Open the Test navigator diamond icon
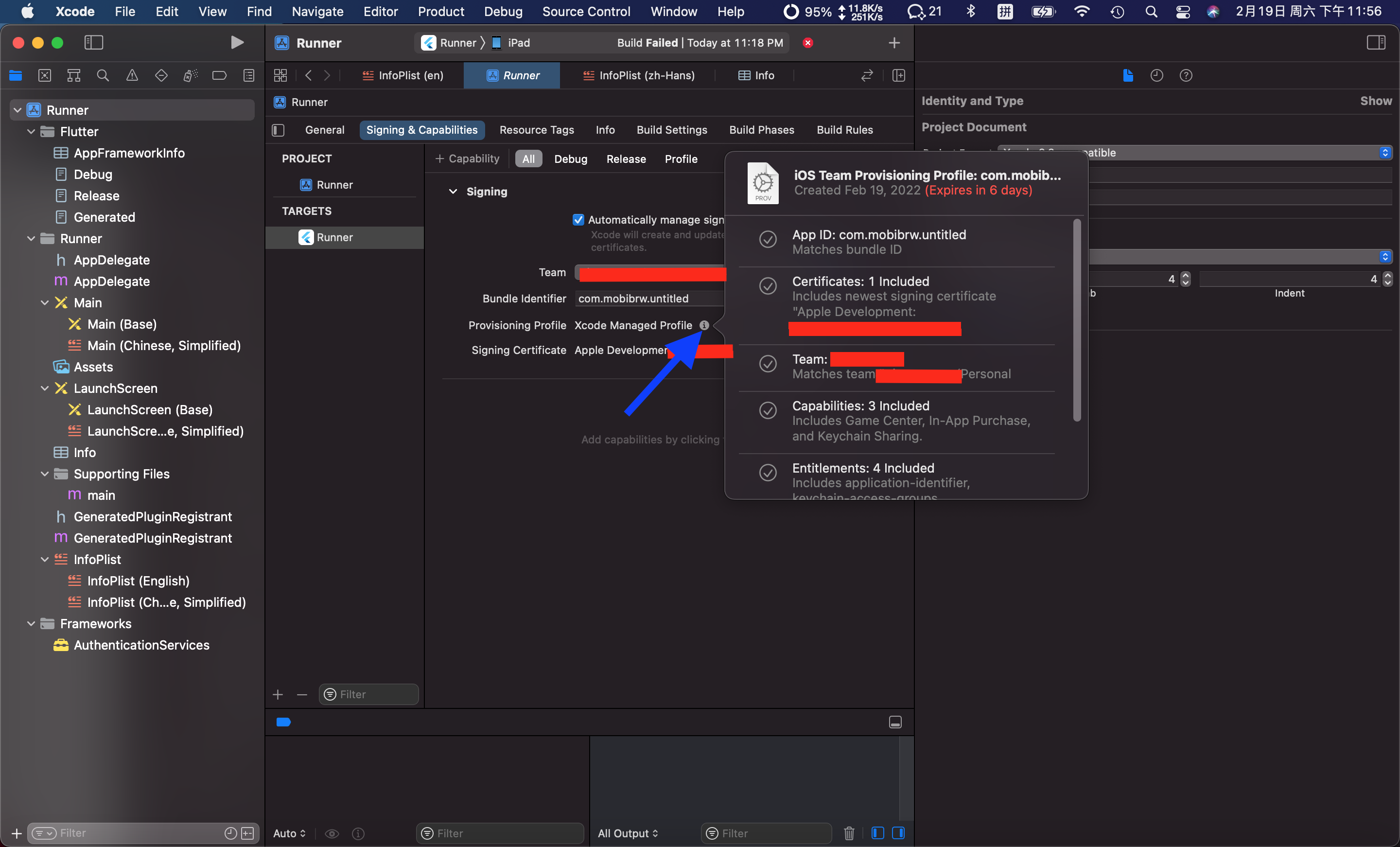The image size is (1400, 847). coord(161,75)
